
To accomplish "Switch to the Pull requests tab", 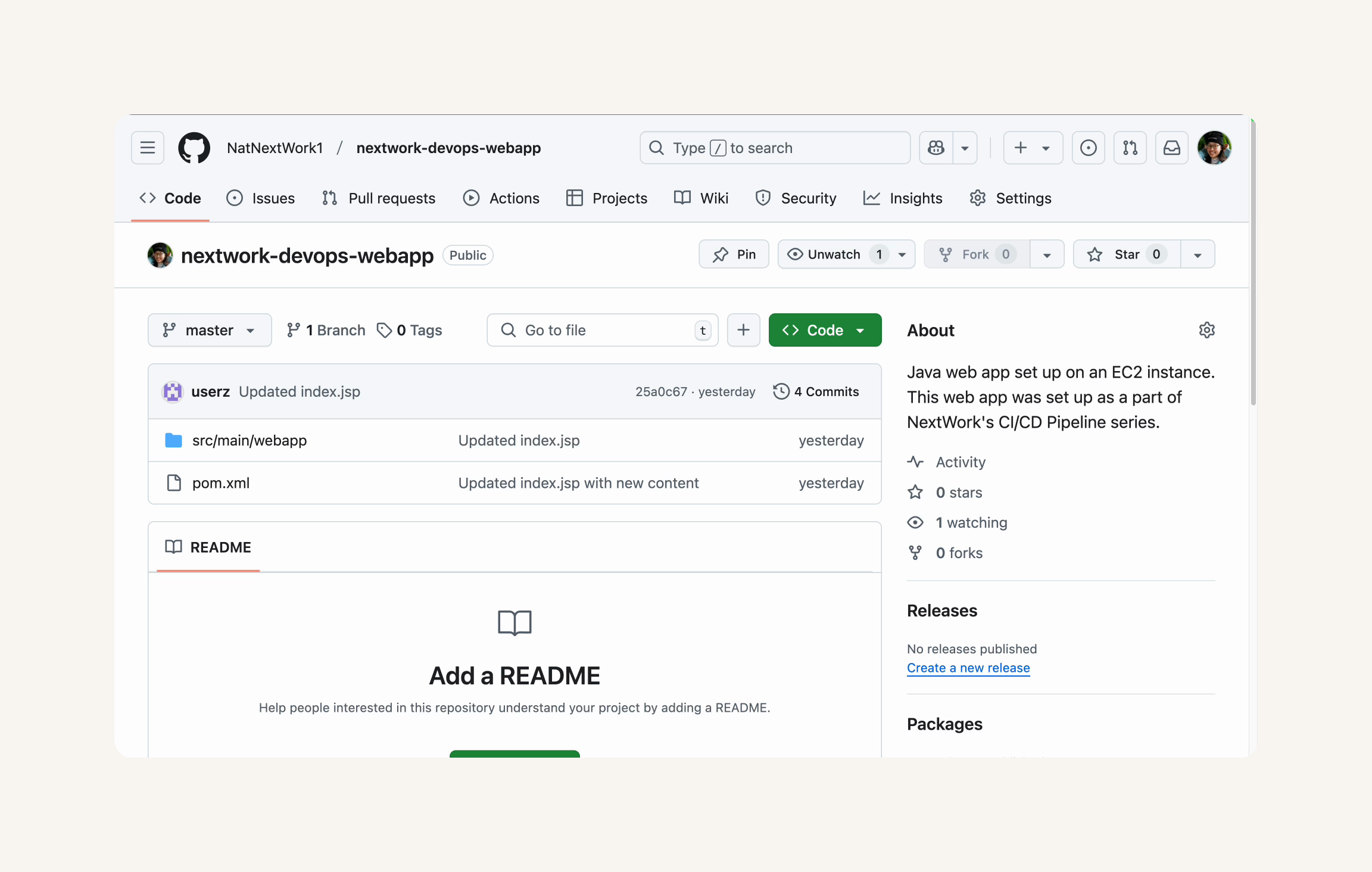I will click(x=379, y=198).
